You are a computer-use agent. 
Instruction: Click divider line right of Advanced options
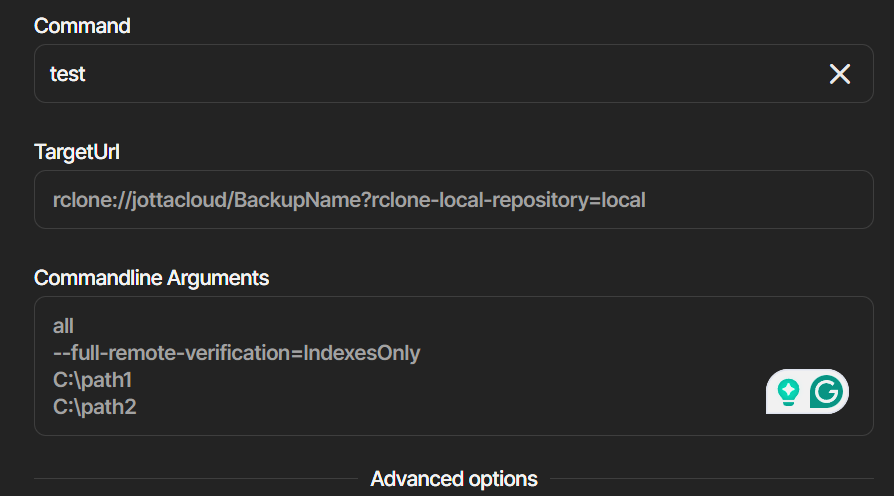click(710, 479)
